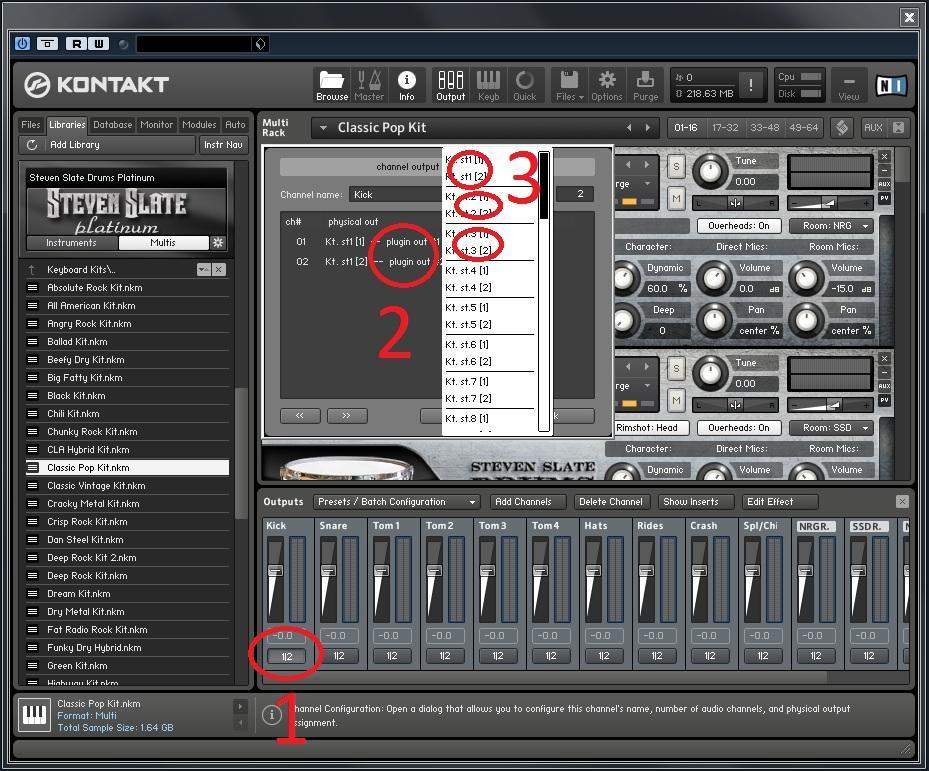Select Absolute Rock Kit.nkm multi
The height and width of the screenshot is (771, 929).
tap(127, 287)
